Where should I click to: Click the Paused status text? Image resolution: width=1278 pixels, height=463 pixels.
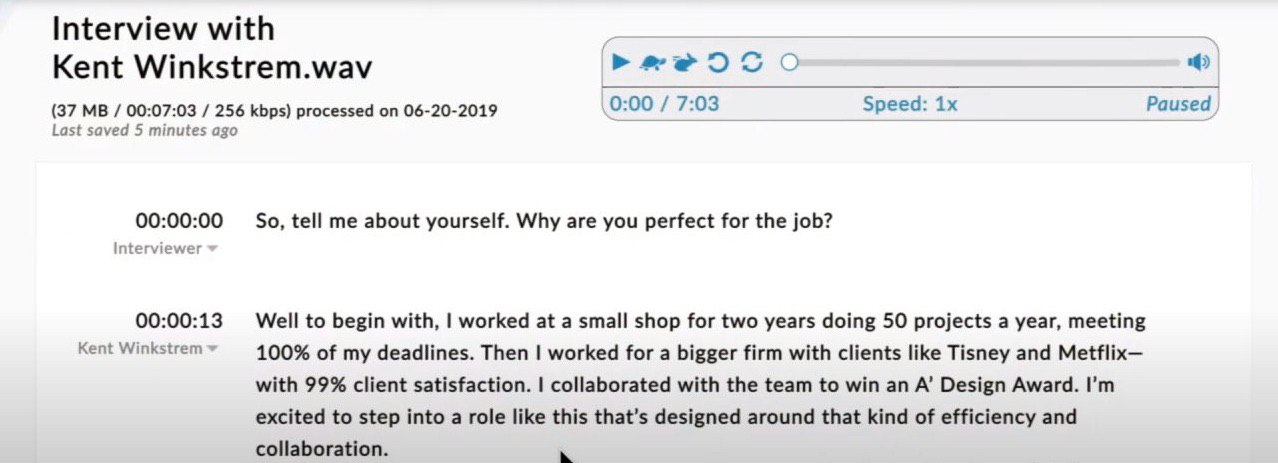(x=1178, y=104)
